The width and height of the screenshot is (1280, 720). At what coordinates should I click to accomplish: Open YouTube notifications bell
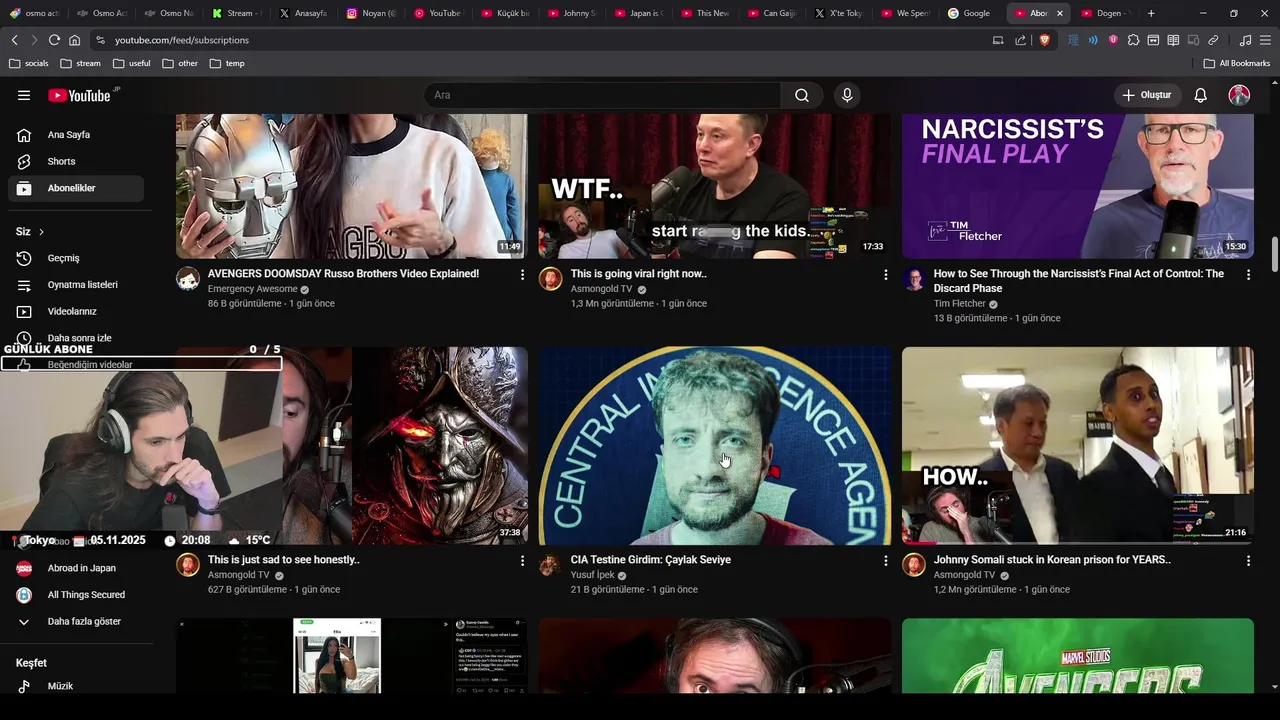pos(1201,95)
